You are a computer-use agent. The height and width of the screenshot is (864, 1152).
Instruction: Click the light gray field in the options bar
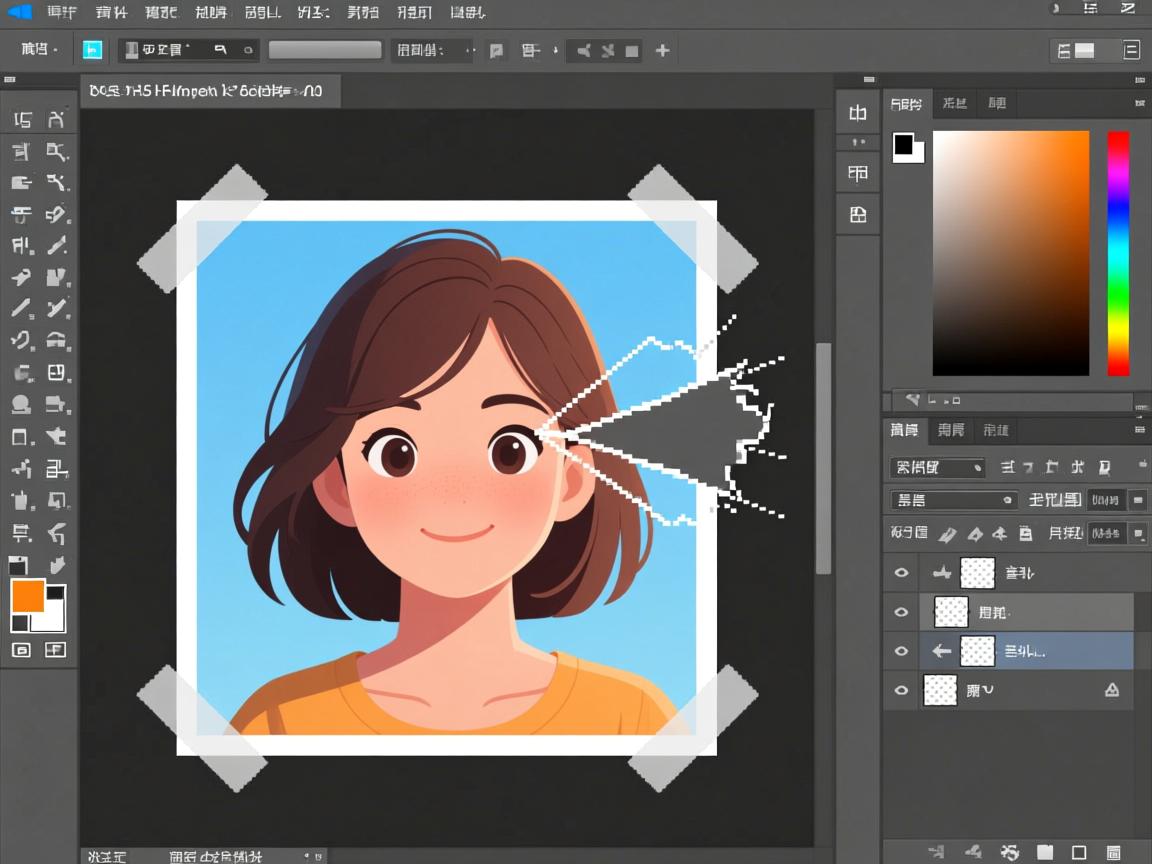click(x=325, y=50)
